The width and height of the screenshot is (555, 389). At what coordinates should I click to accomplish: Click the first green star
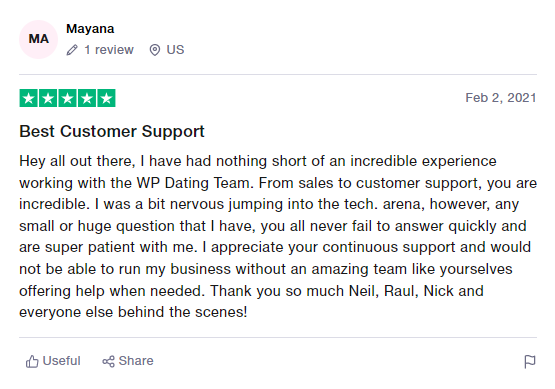click(x=28, y=98)
